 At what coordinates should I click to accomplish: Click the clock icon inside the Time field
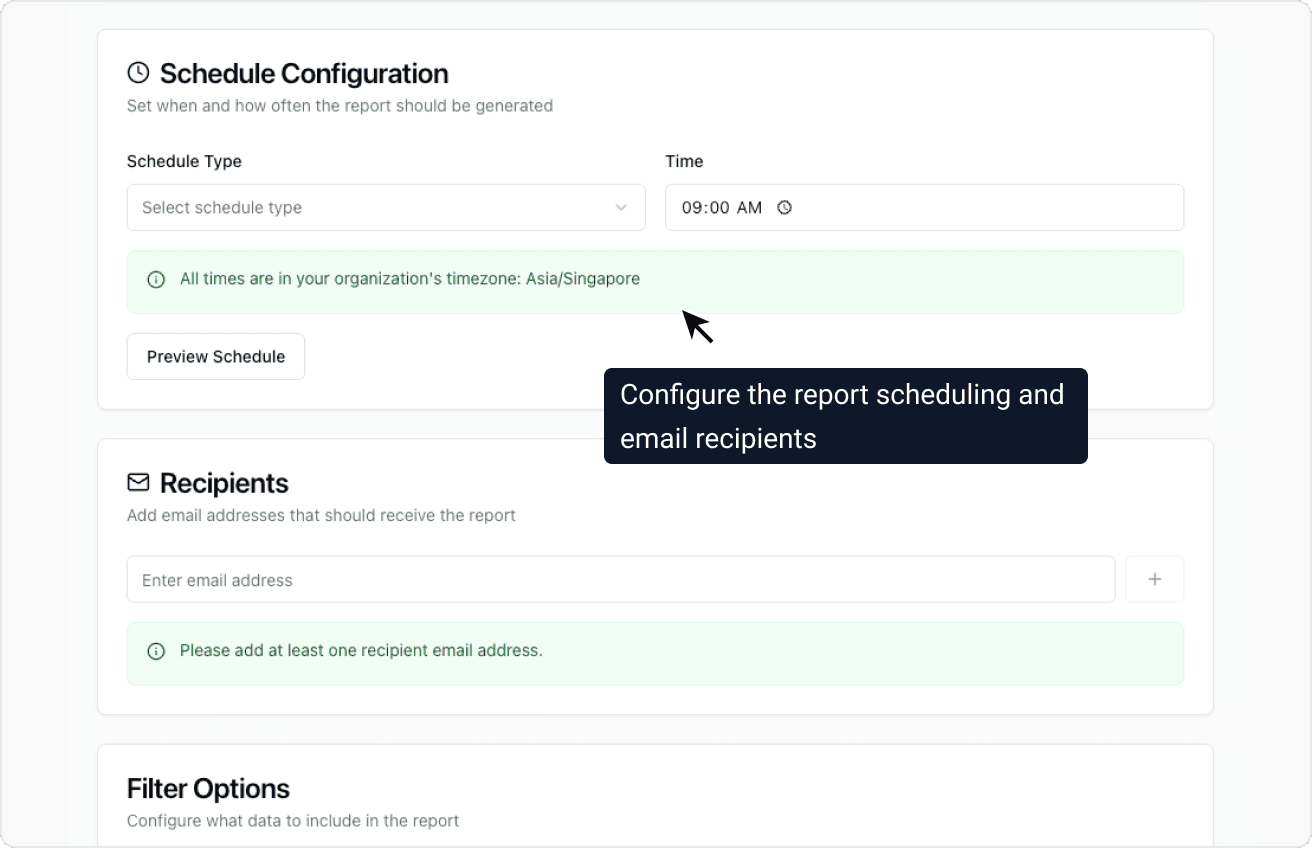pyautogui.click(x=784, y=207)
